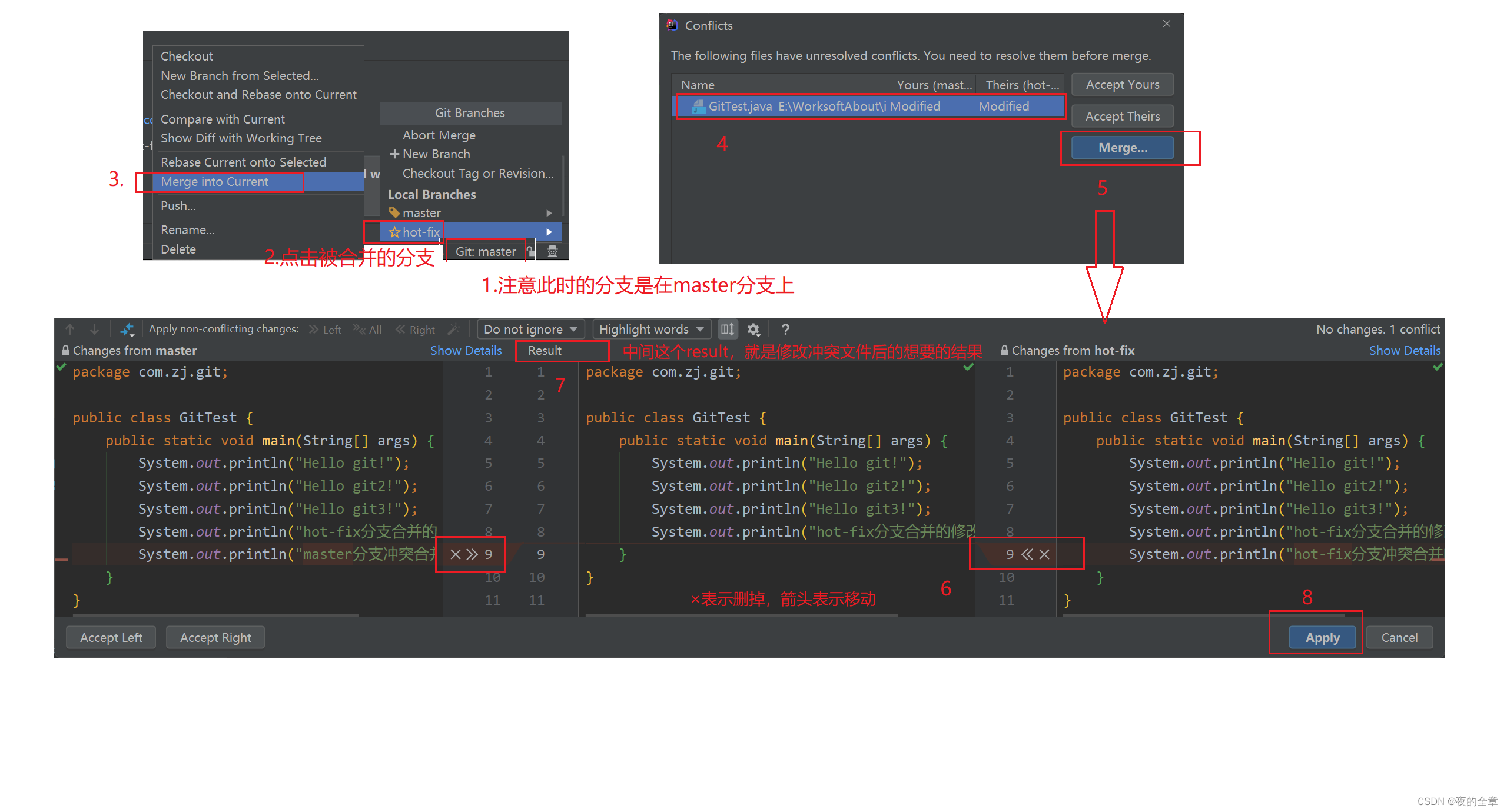This screenshot has width=1507, height=812.
Task: Click Abort Merge in Git Branches
Action: pos(471,135)
